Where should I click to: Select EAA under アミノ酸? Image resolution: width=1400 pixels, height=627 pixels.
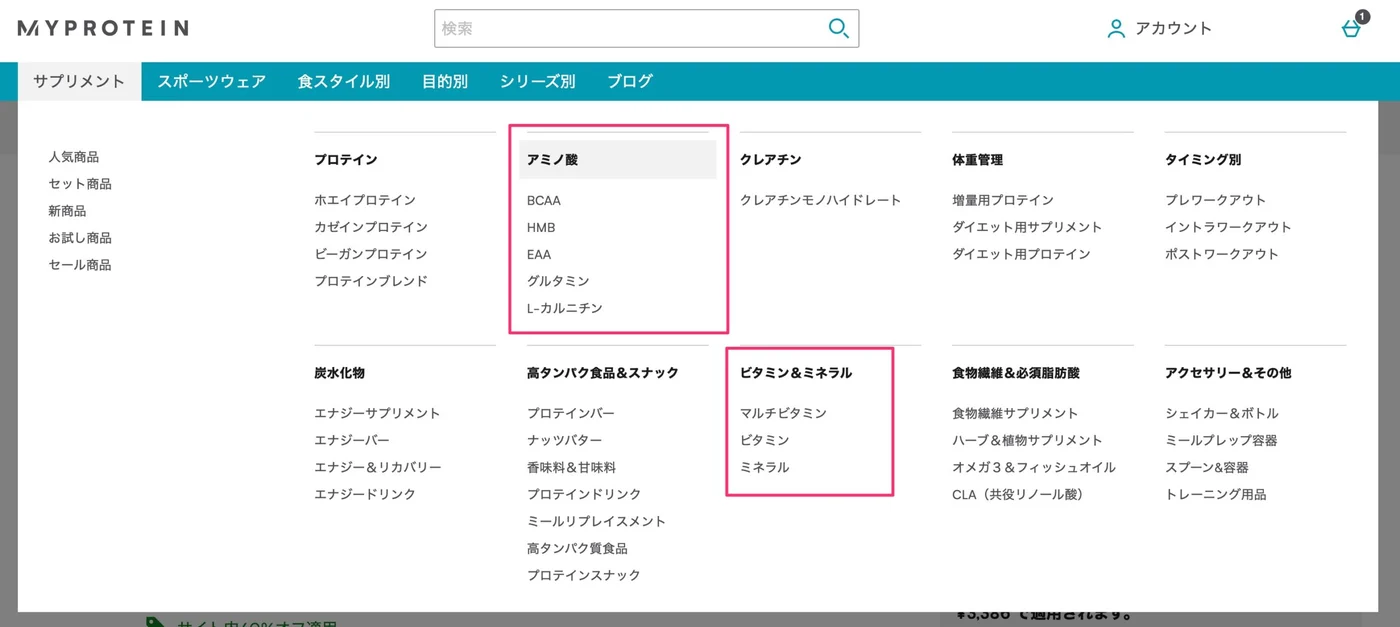coord(539,254)
